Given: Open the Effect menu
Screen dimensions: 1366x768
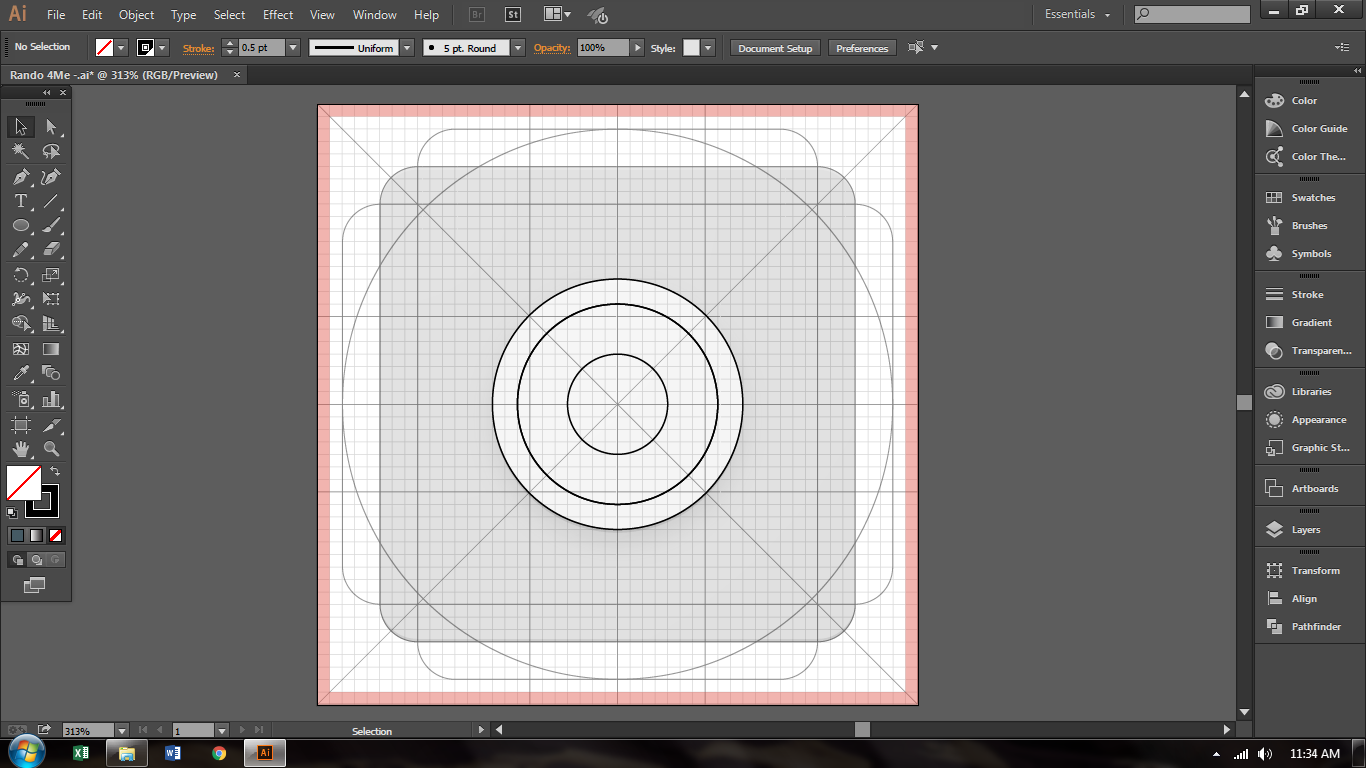Looking at the screenshot, I should [278, 15].
